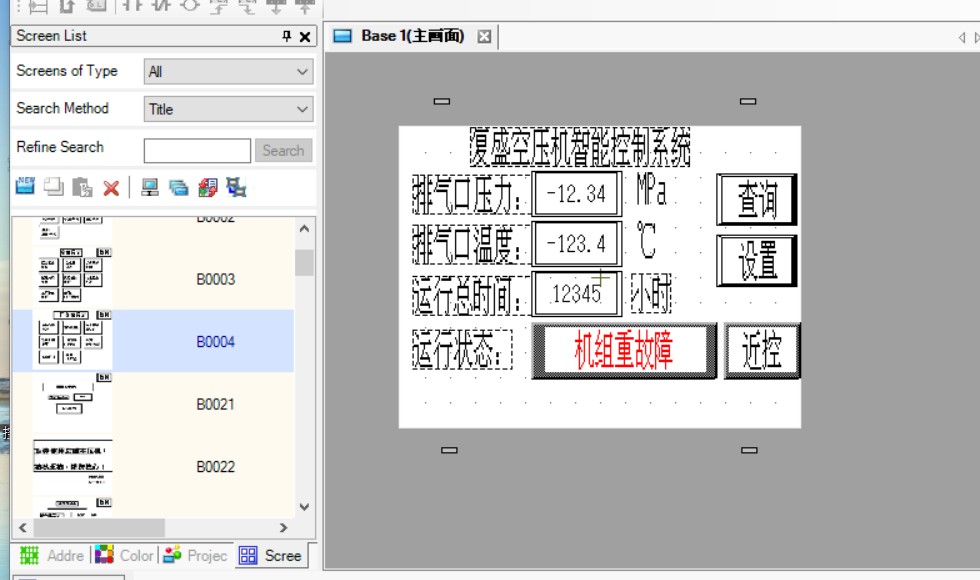The image size is (980, 580).
Task: Click the monitor icon in Screen List toolbar
Action: point(150,187)
